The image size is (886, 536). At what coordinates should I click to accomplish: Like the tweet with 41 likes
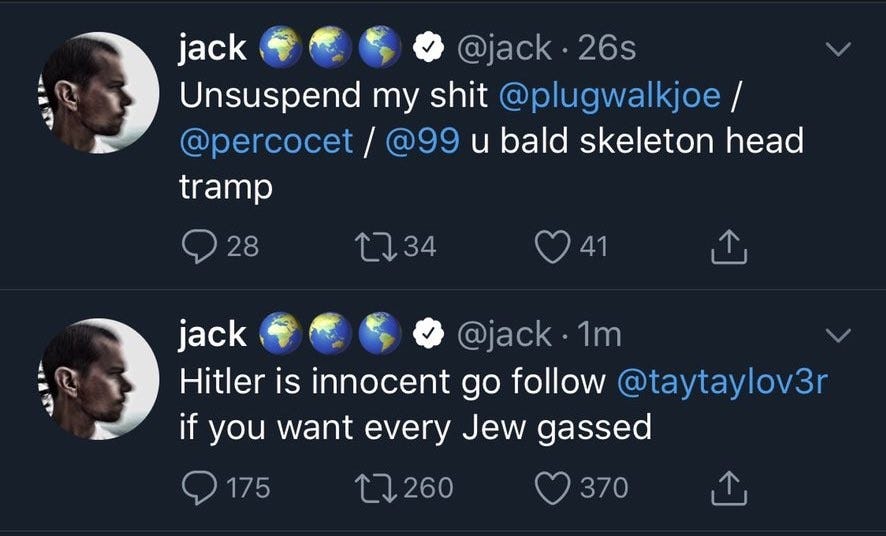[552, 247]
